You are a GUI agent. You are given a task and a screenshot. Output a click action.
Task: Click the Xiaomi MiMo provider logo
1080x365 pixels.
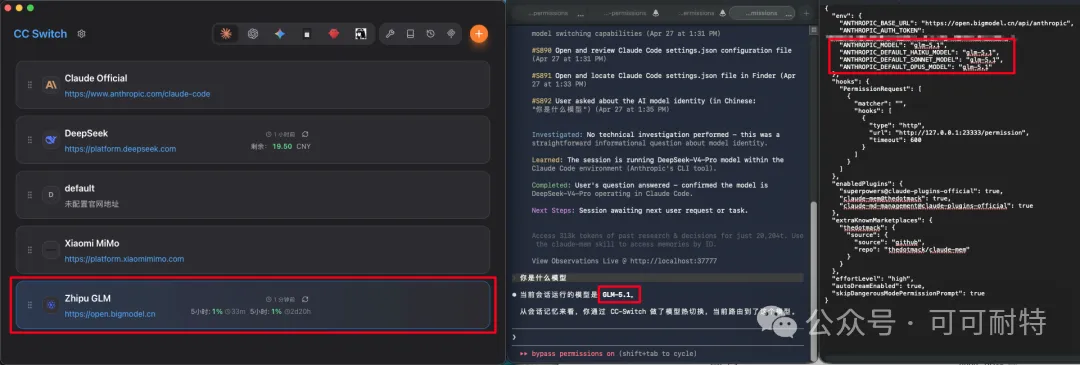tap(50, 250)
